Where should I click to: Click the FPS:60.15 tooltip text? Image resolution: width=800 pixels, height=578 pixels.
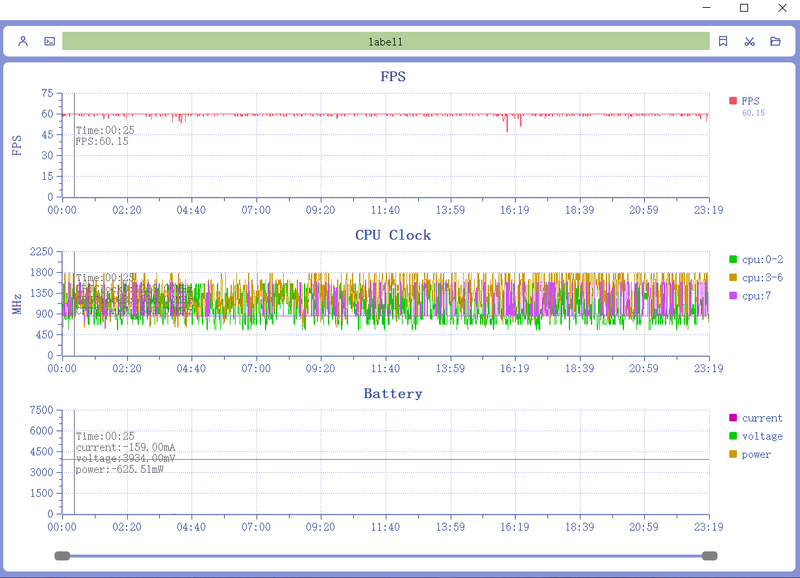(x=102, y=141)
